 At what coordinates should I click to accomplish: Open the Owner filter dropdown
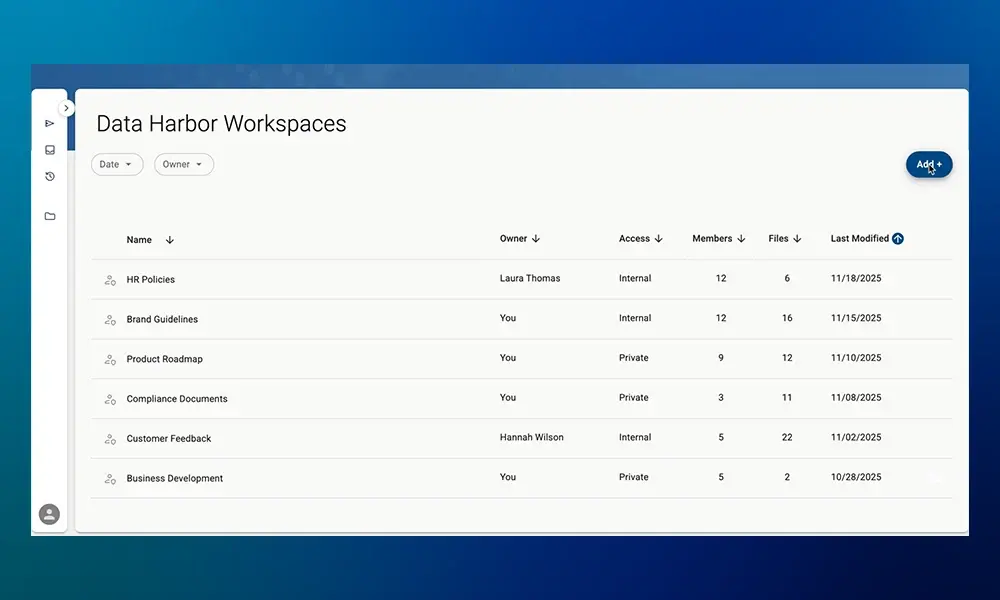coord(184,165)
